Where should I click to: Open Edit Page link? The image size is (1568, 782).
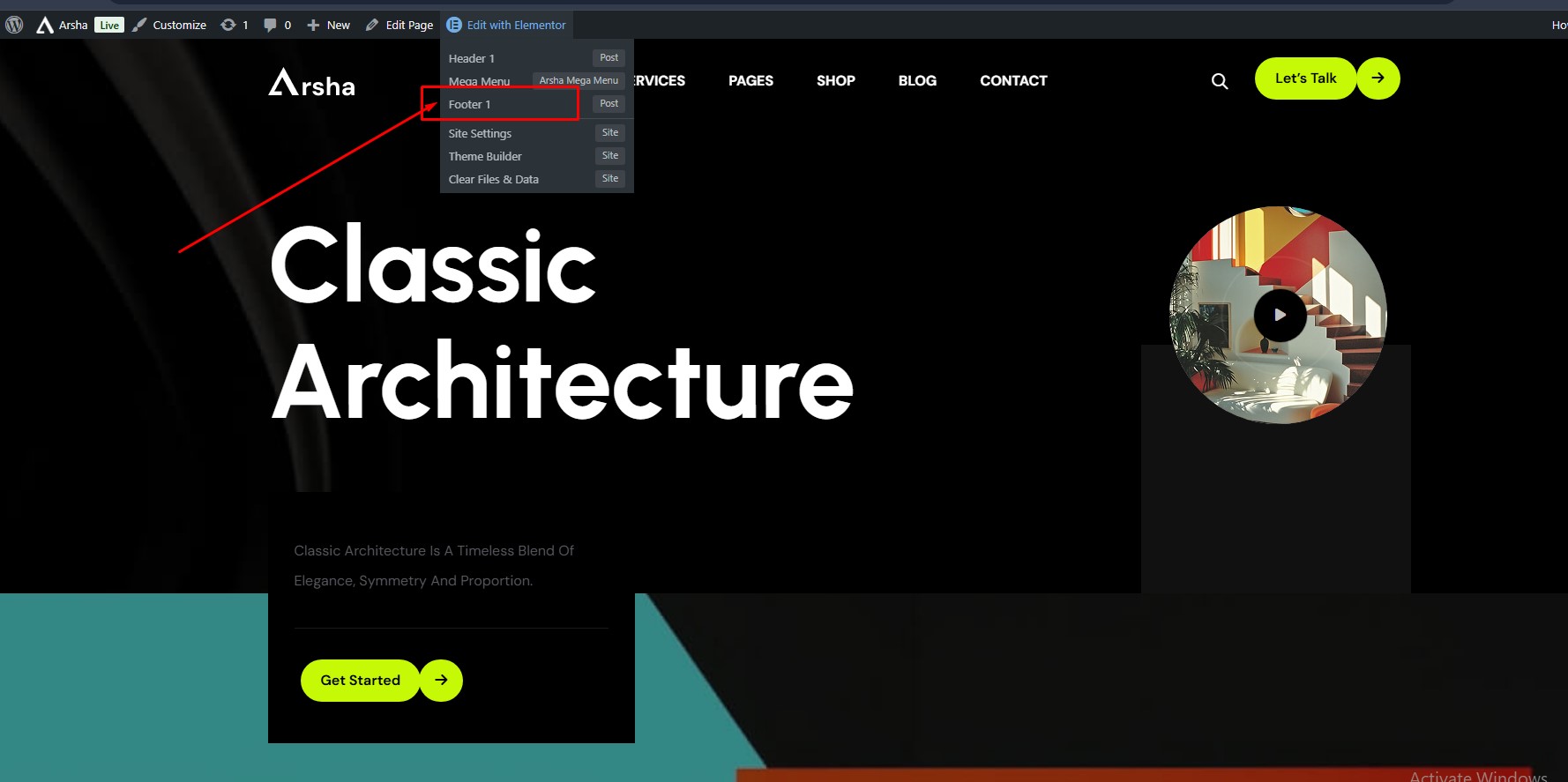tap(409, 25)
